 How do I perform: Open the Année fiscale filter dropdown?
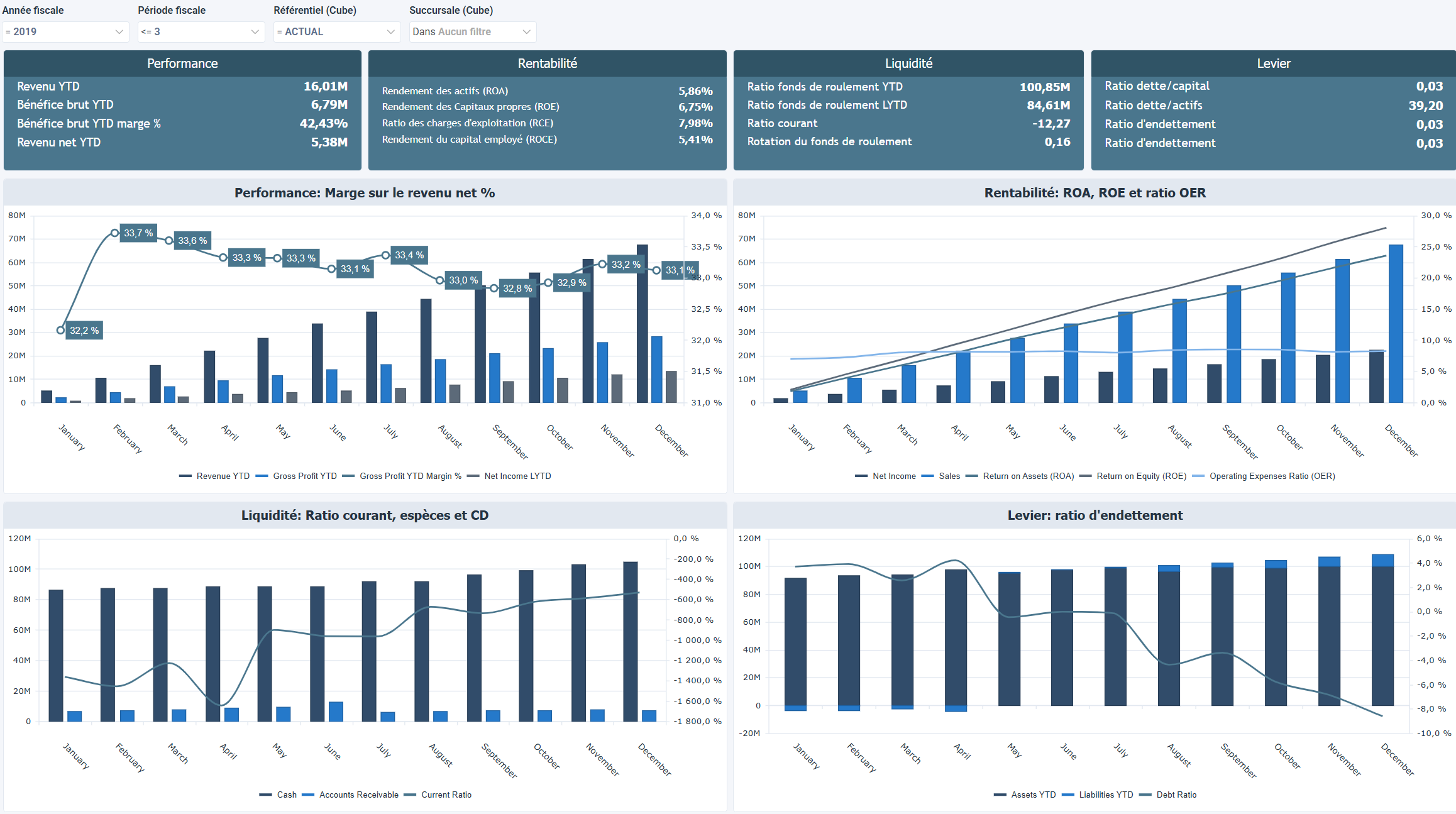tap(65, 31)
